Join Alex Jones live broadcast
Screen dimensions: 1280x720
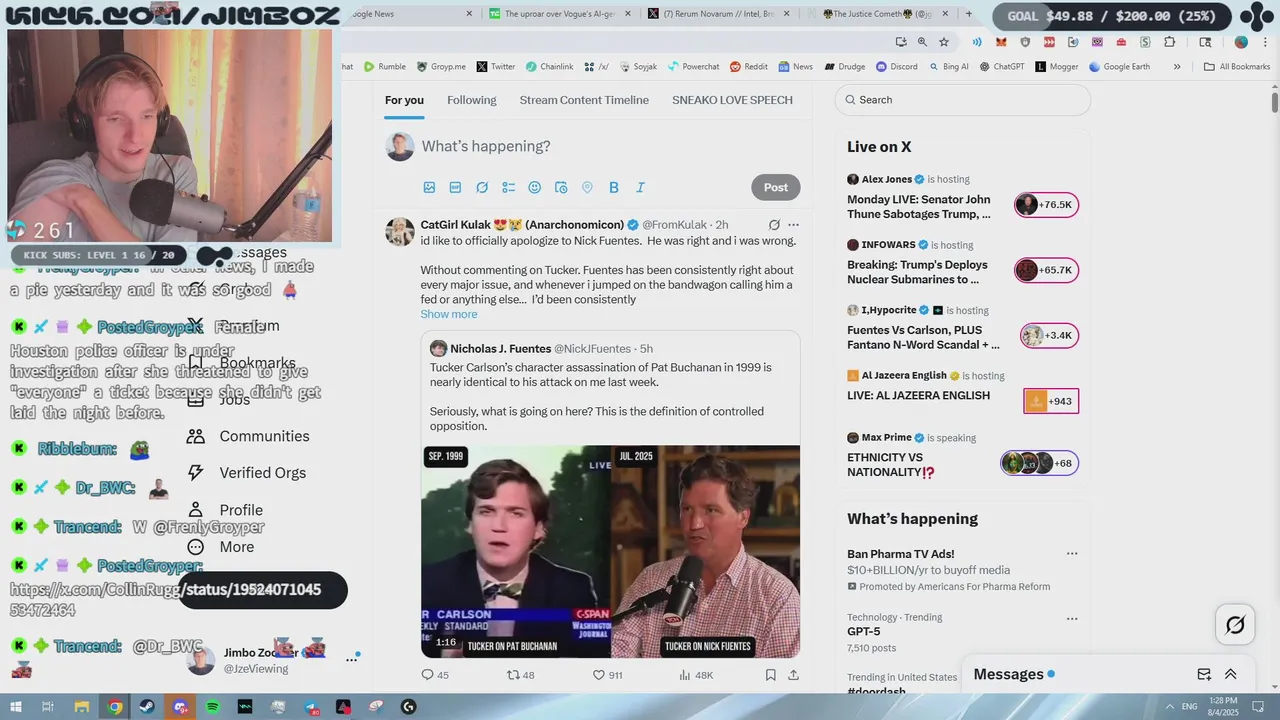coord(962,197)
